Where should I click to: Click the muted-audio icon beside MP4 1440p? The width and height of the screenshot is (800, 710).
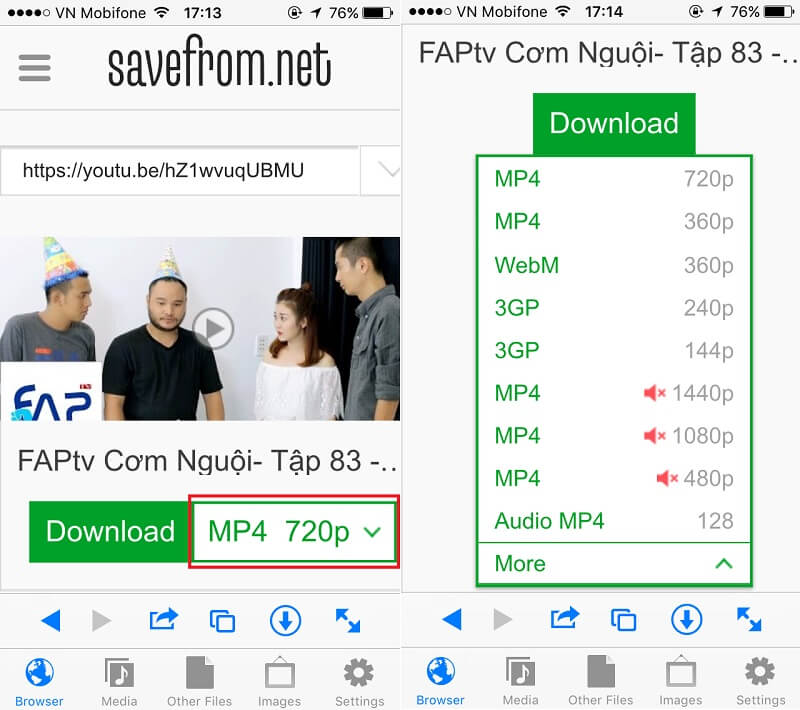pyautogui.click(x=655, y=393)
